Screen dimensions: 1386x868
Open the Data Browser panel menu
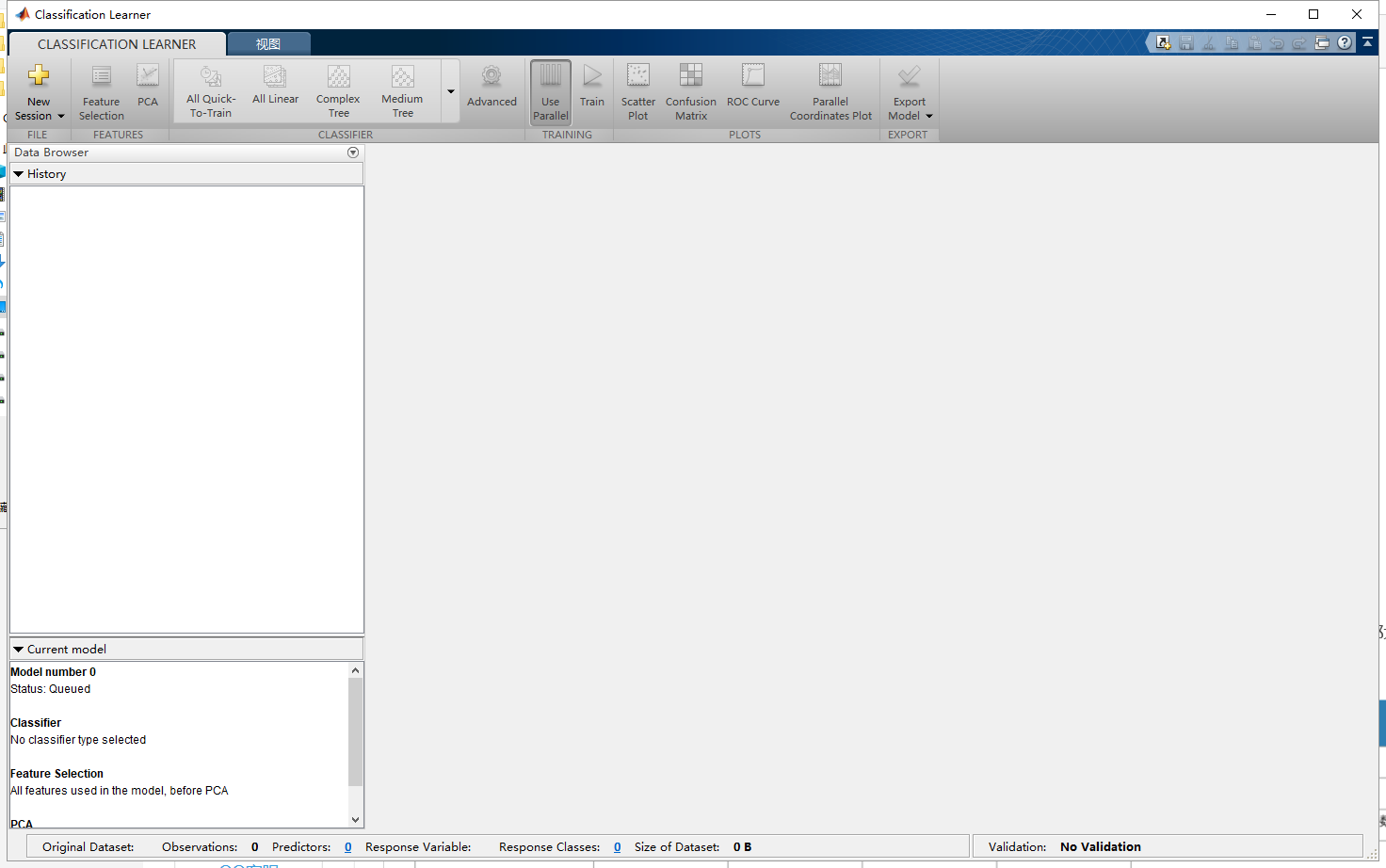(x=353, y=153)
